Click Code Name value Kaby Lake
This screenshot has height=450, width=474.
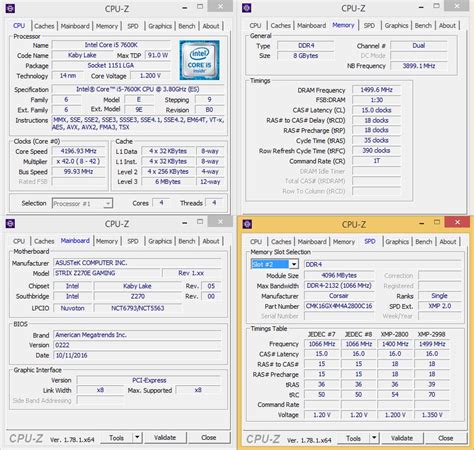pyautogui.click(x=82, y=55)
